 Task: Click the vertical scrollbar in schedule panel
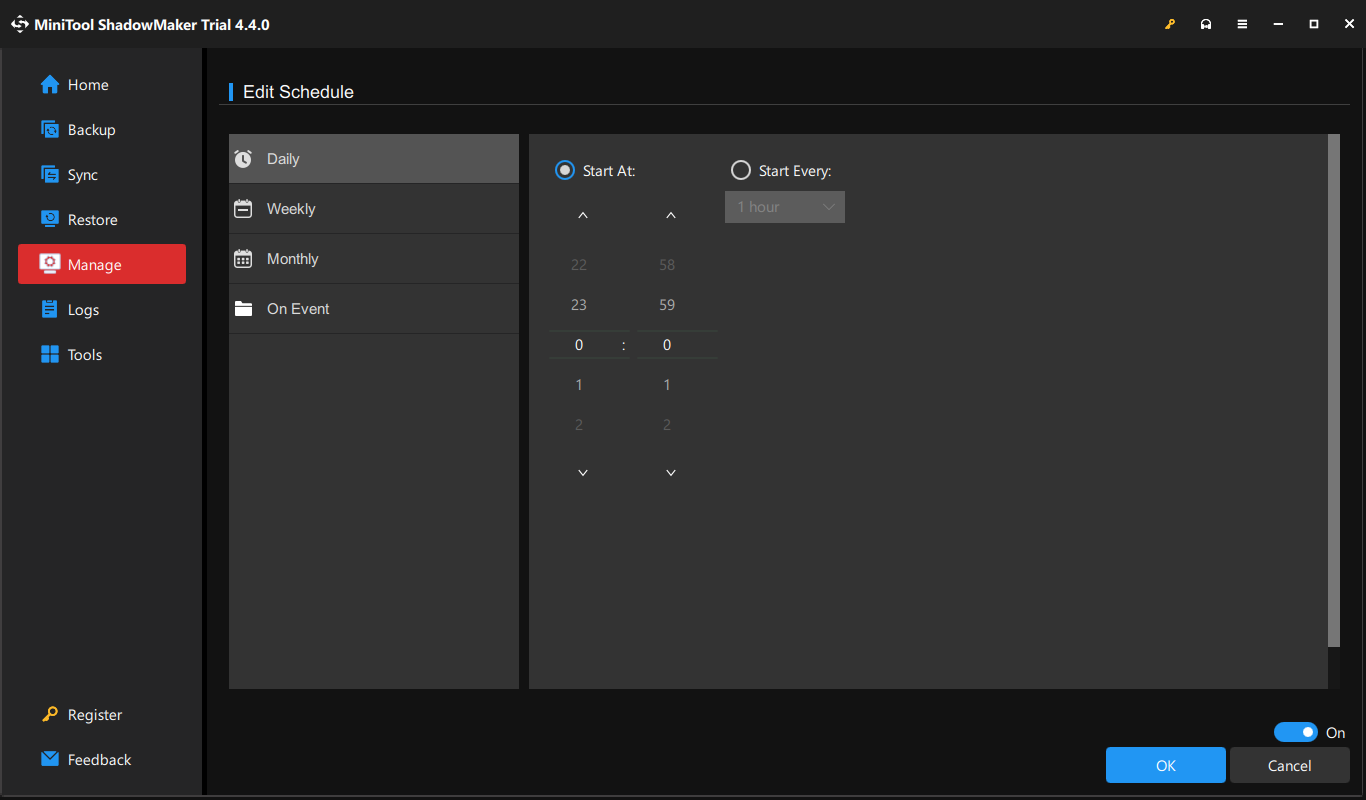click(x=1333, y=390)
